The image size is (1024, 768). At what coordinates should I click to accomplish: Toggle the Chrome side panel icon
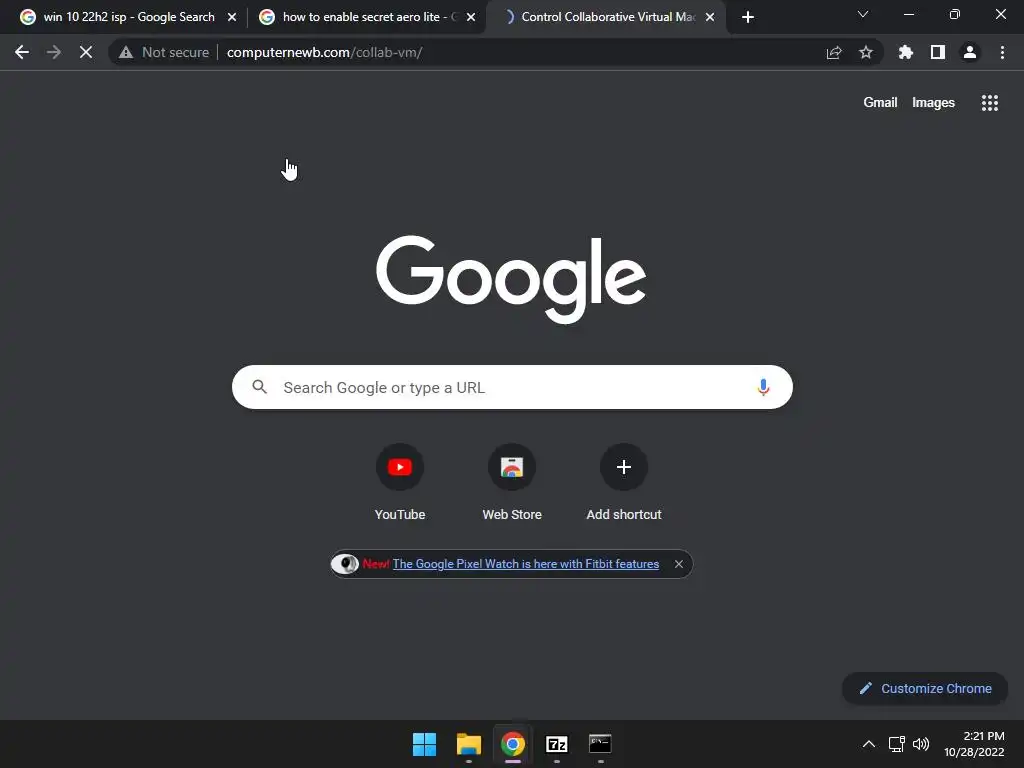[x=938, y=52]
